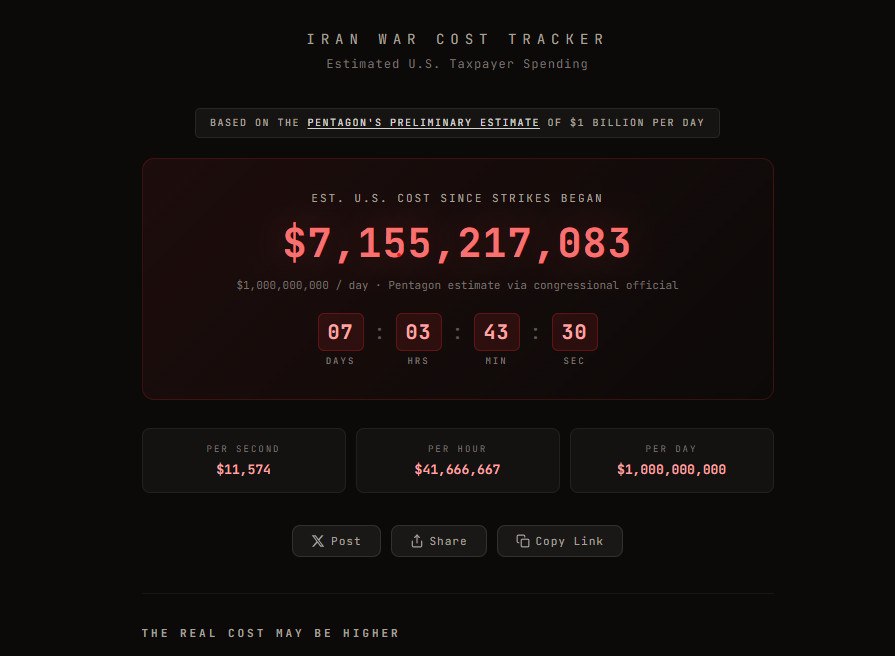Select the Per Day cost card
895x656 pixels.
click(x=671, y=460)
